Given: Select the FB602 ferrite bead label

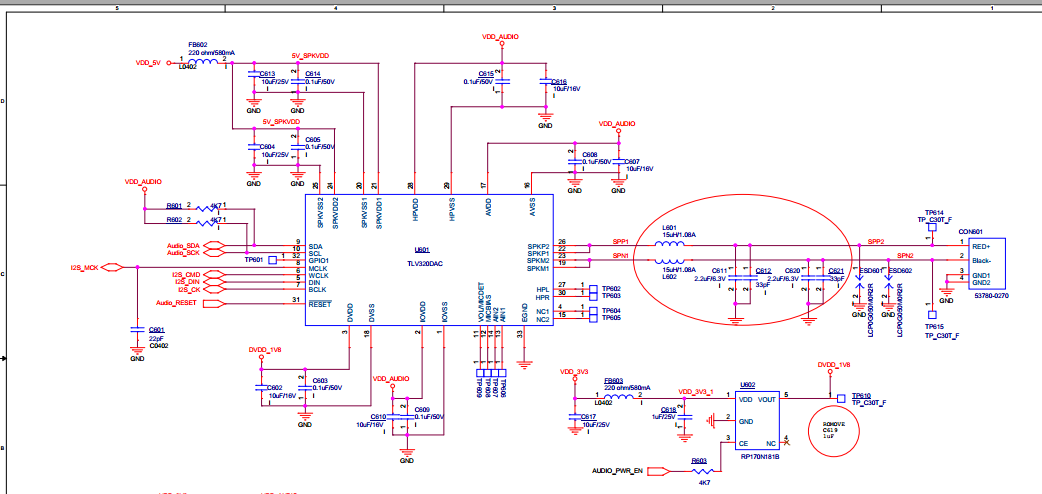Looking at the screenshot, I should coord(199,45).
